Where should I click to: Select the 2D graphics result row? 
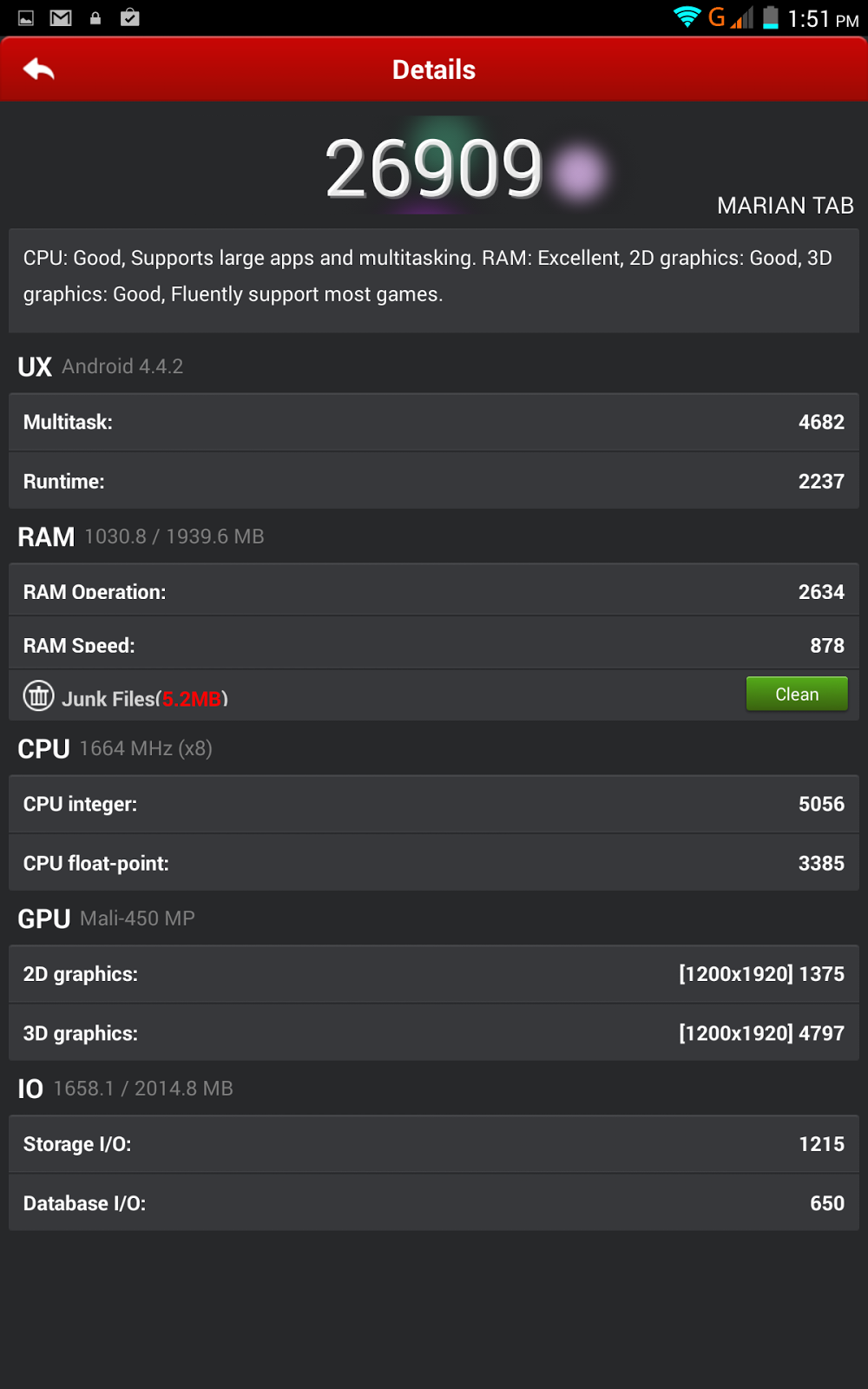click(434, 974)
